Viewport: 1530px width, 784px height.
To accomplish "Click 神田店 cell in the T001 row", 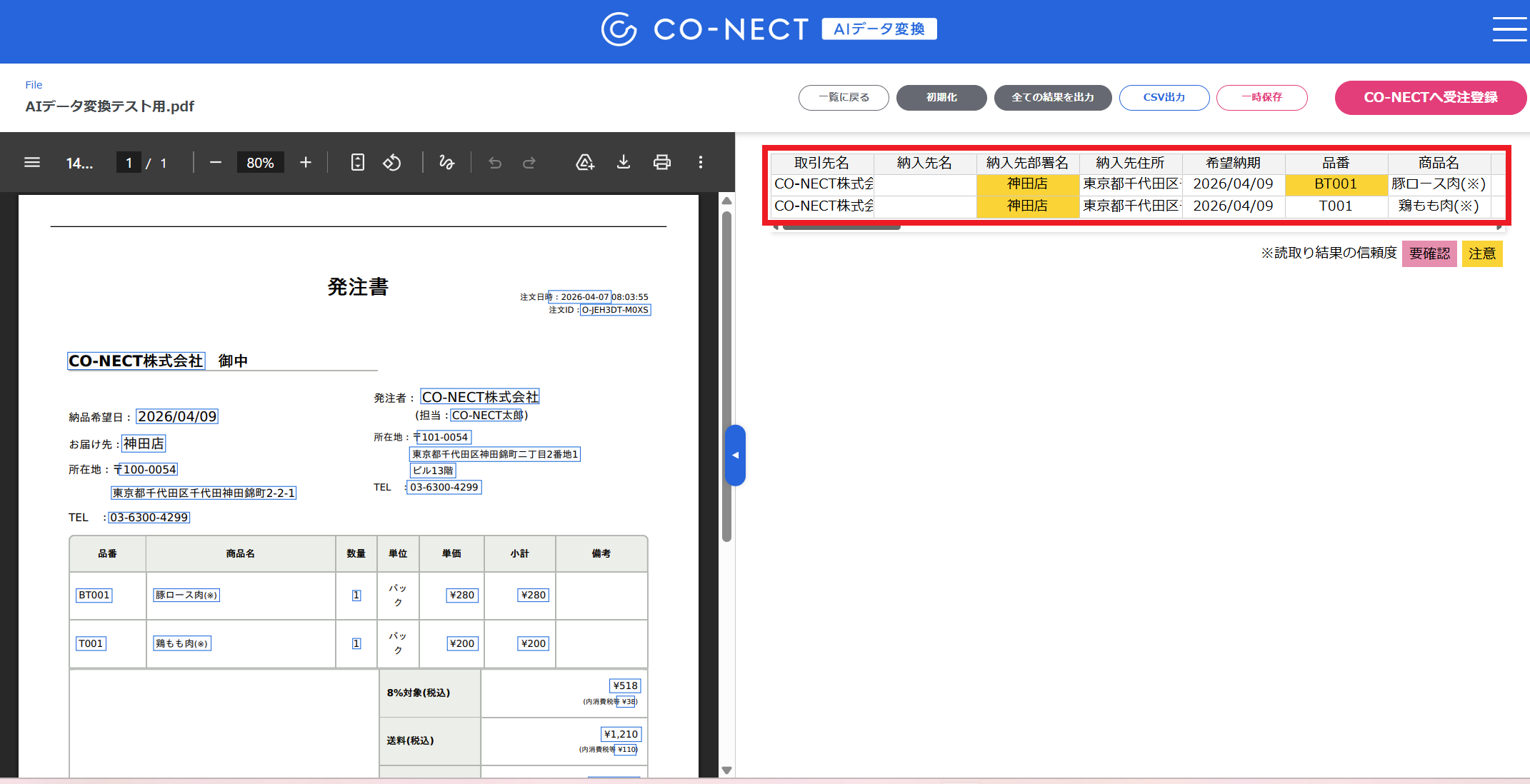I will (x=1028, y=206).
